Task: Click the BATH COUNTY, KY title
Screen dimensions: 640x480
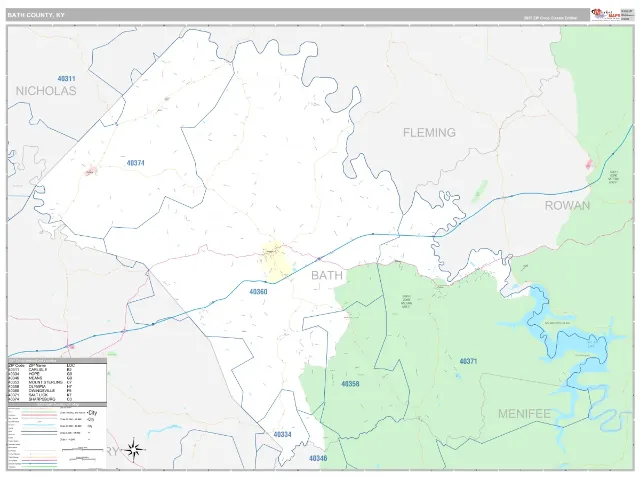Action: point(36,15)
